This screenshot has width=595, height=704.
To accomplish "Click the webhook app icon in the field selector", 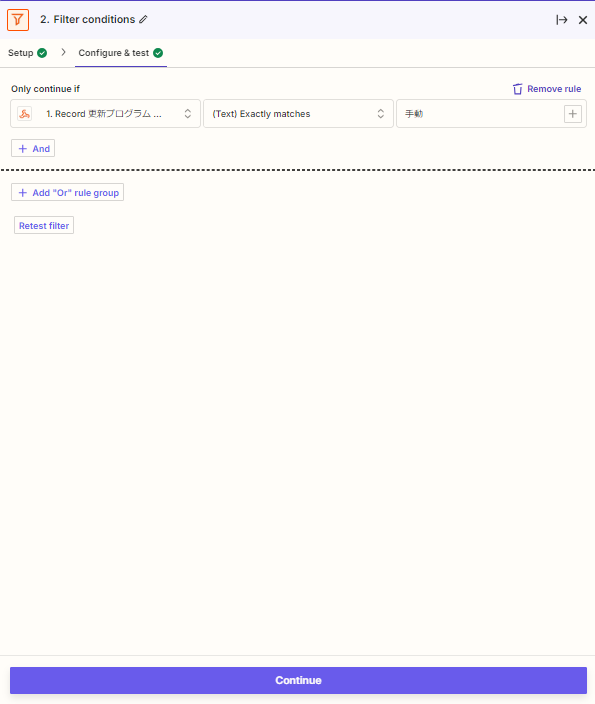I will (25, 114).
